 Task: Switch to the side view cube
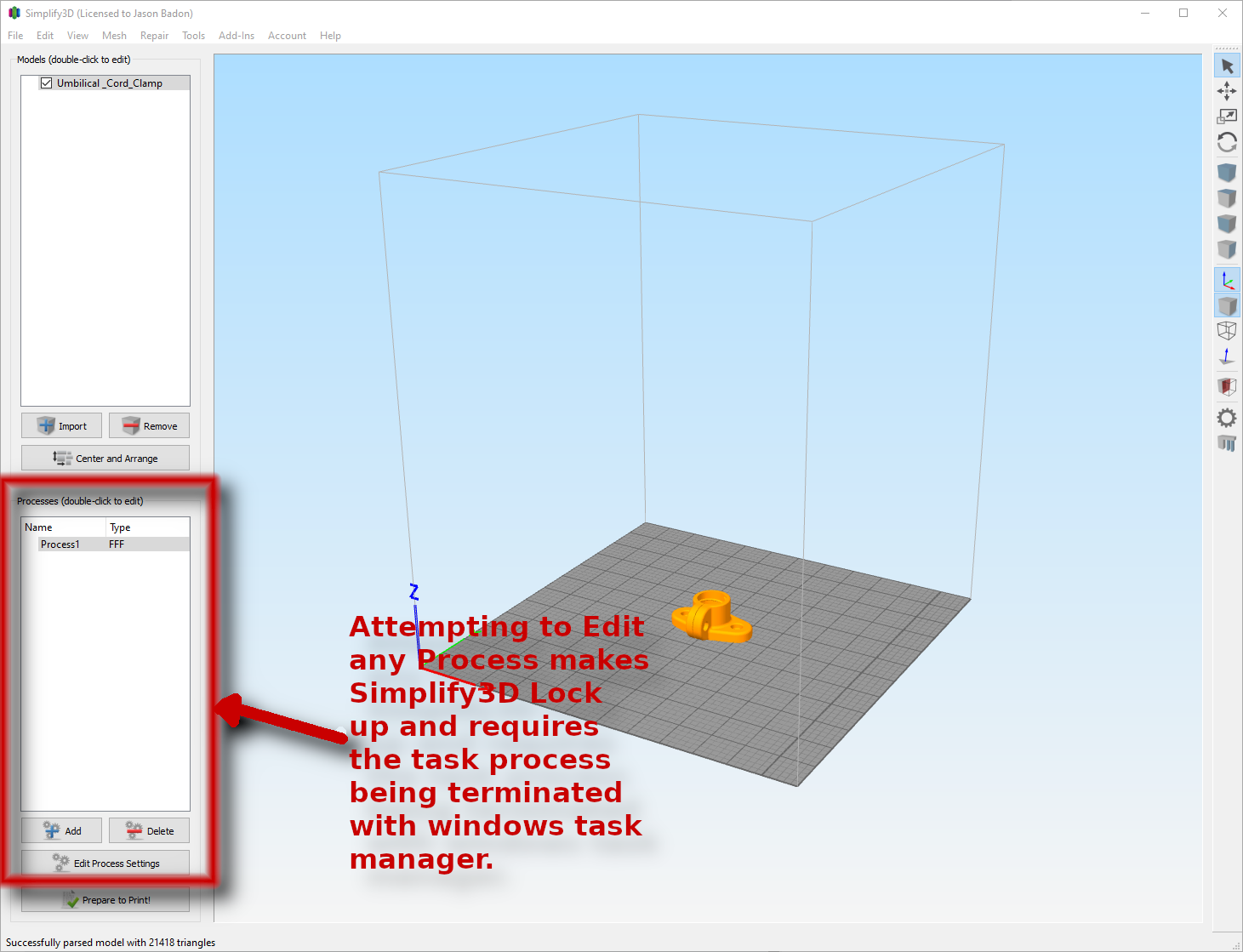[1227, 249]
